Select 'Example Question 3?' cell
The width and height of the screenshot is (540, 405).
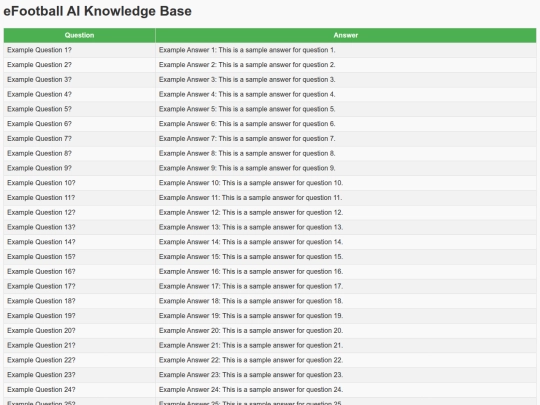[80, 80]
